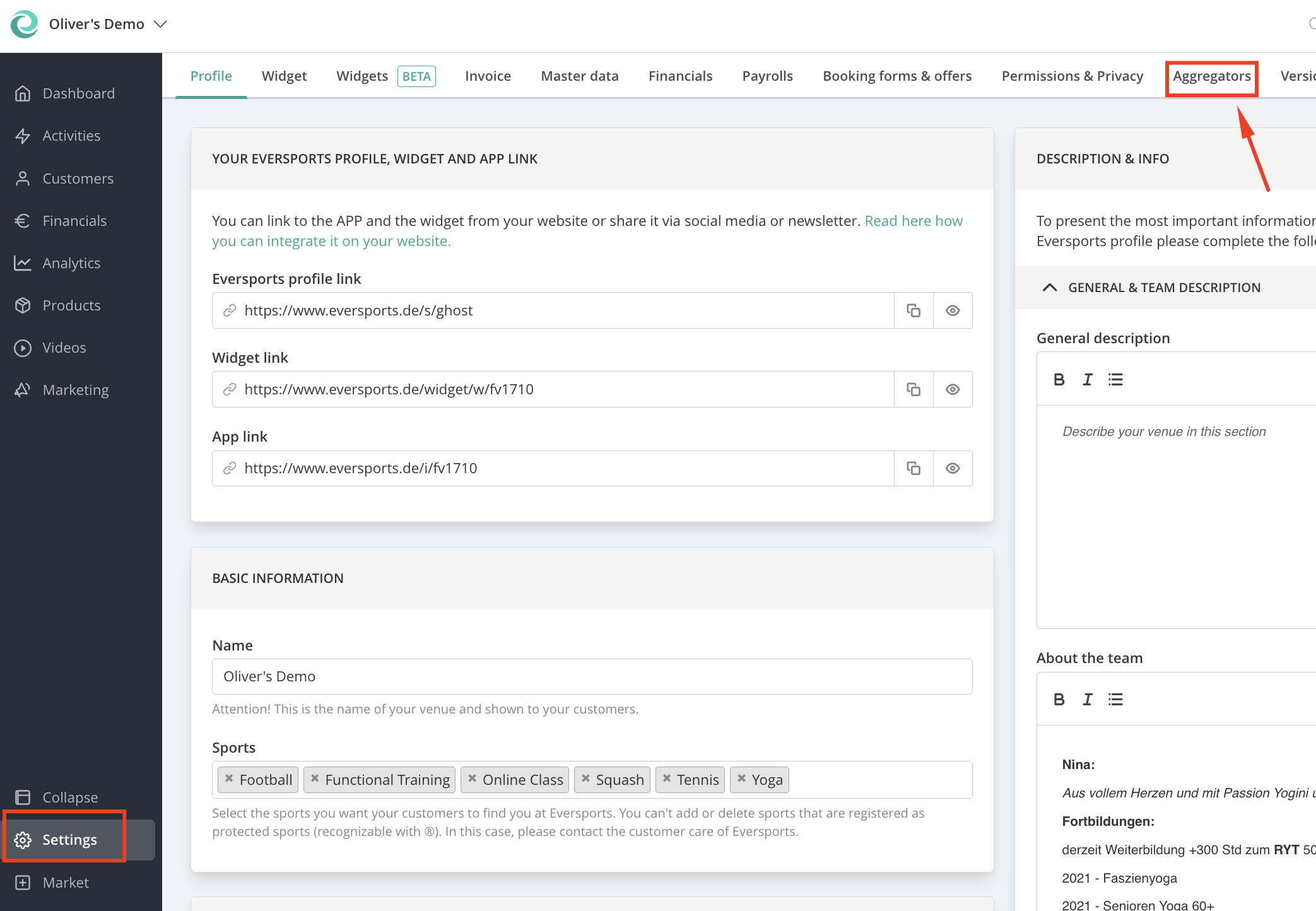1316x911 pixels.
Task: Remove the Yoga sport tag
Action: [741, 779]
